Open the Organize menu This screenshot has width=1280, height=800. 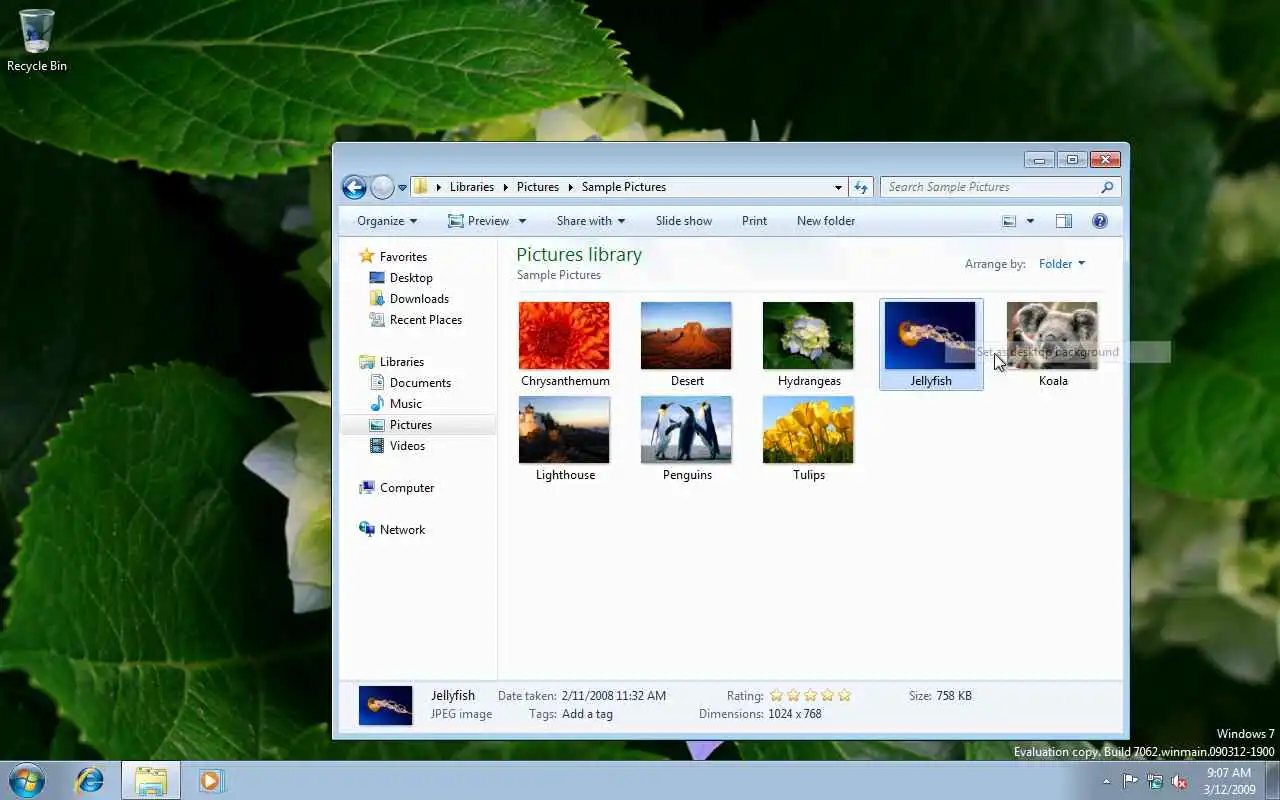click(x=387, y=221)
